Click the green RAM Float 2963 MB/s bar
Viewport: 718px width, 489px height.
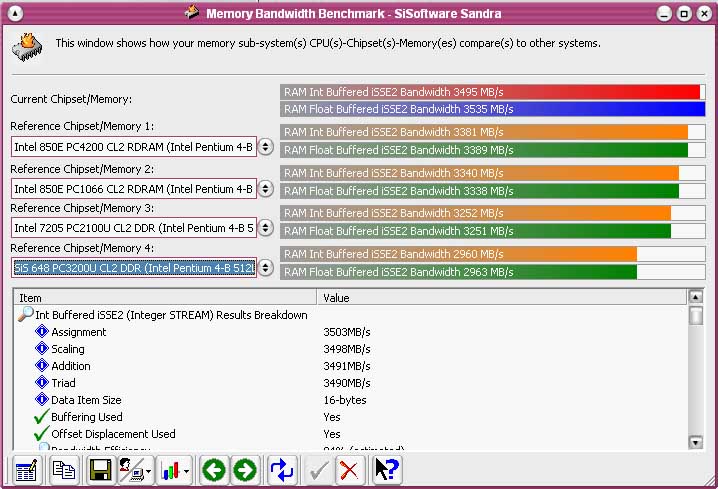click(492, 272)
